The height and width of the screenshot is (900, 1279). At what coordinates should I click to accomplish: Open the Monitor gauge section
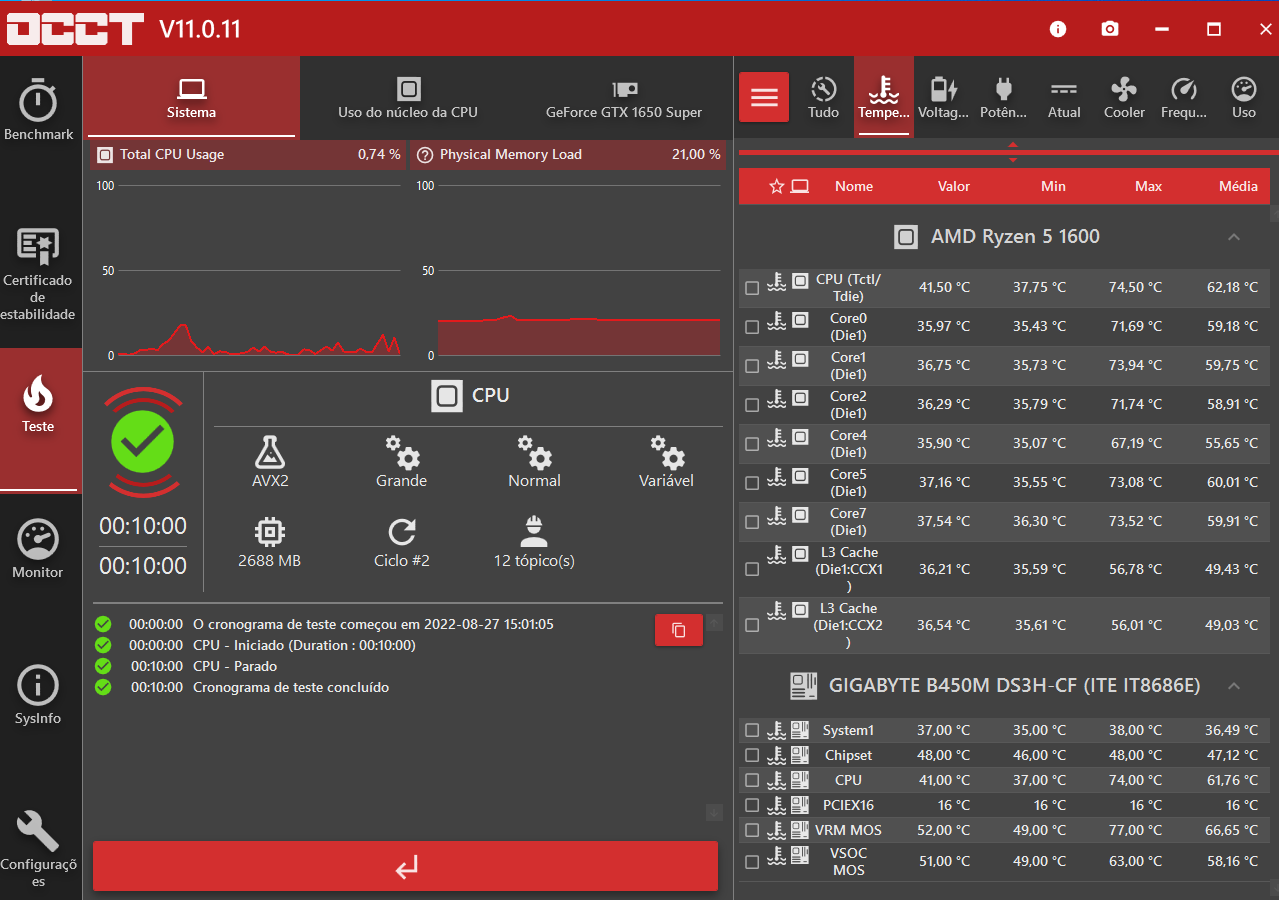(x=38, y=550)
